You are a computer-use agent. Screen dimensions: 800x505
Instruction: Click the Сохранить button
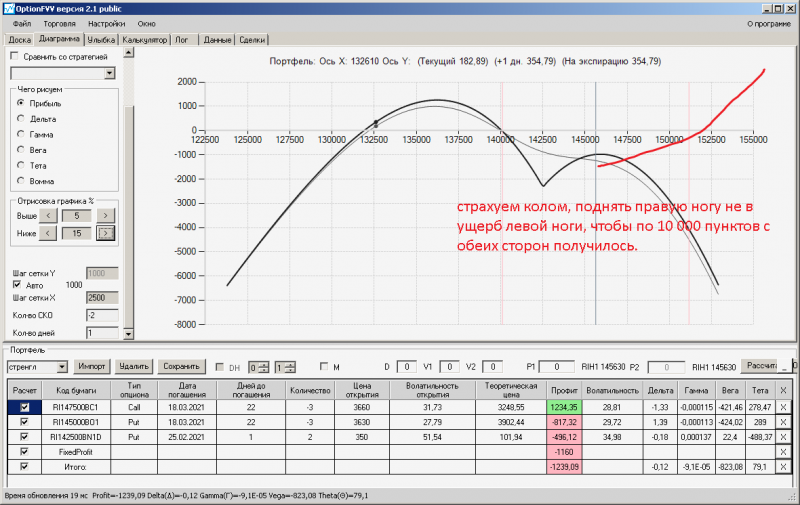pyautogui.click(x=181, y=366)
